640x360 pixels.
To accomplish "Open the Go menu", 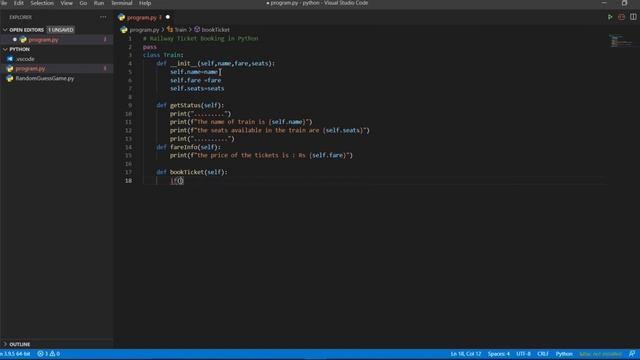I will 83,3.
